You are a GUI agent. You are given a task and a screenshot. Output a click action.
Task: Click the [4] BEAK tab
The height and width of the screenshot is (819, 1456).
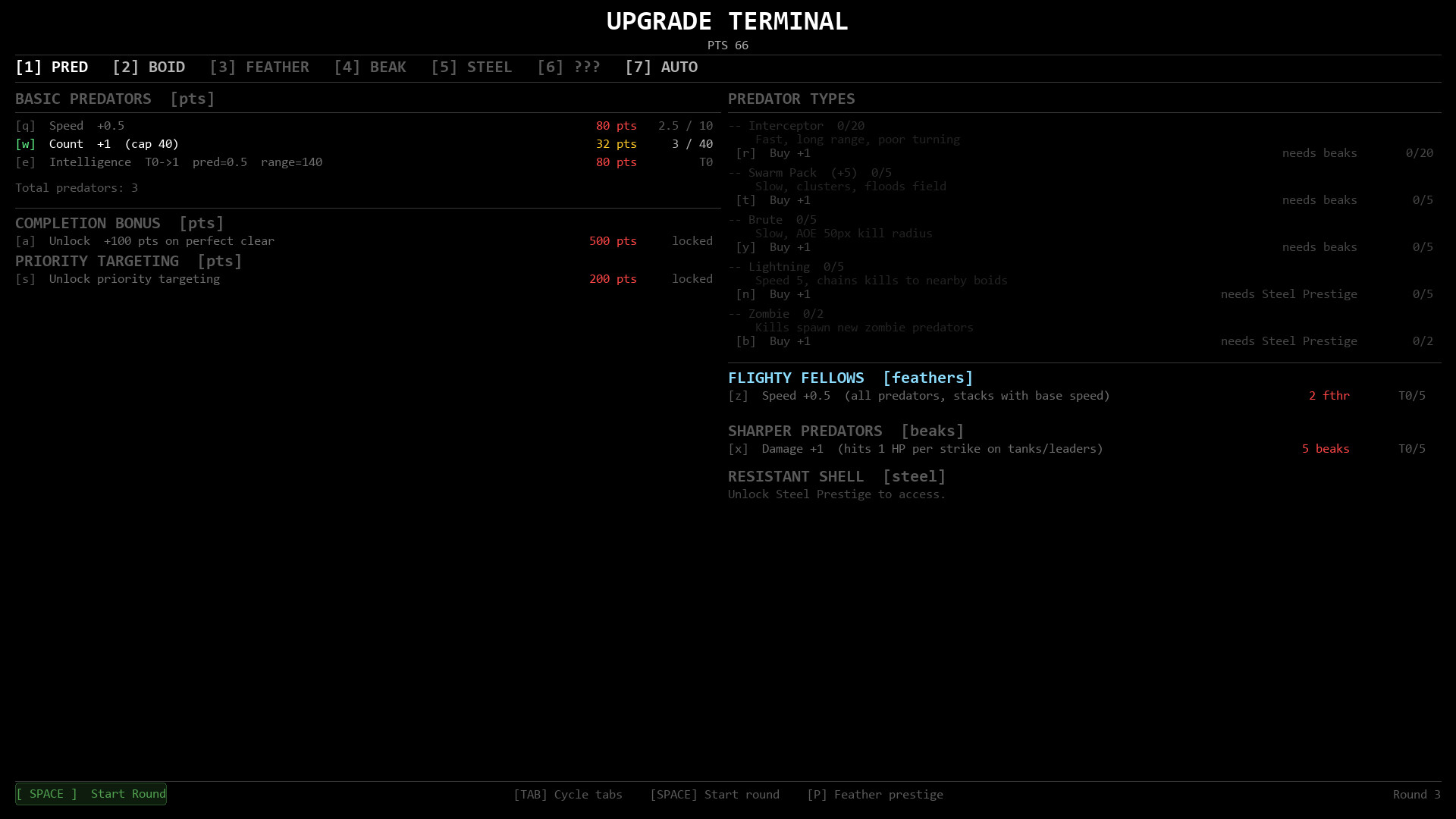pyautogui.click(x=369, y=67)
